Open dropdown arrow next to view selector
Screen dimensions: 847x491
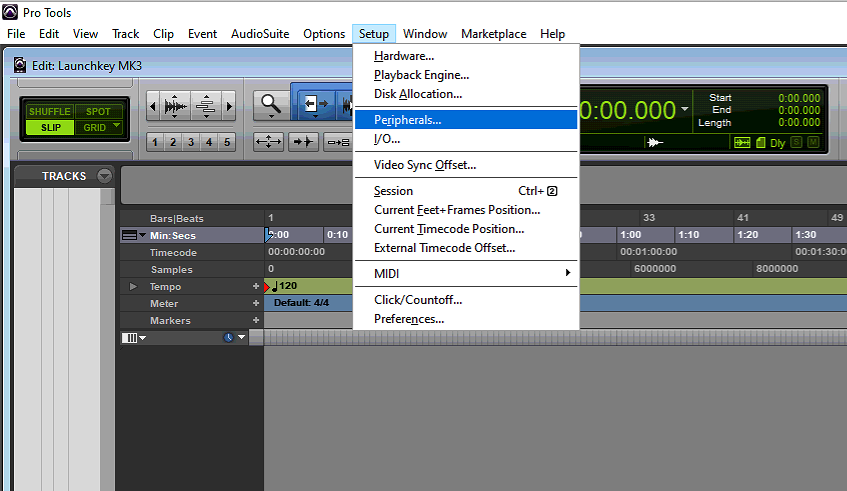(x=143, y=338)
